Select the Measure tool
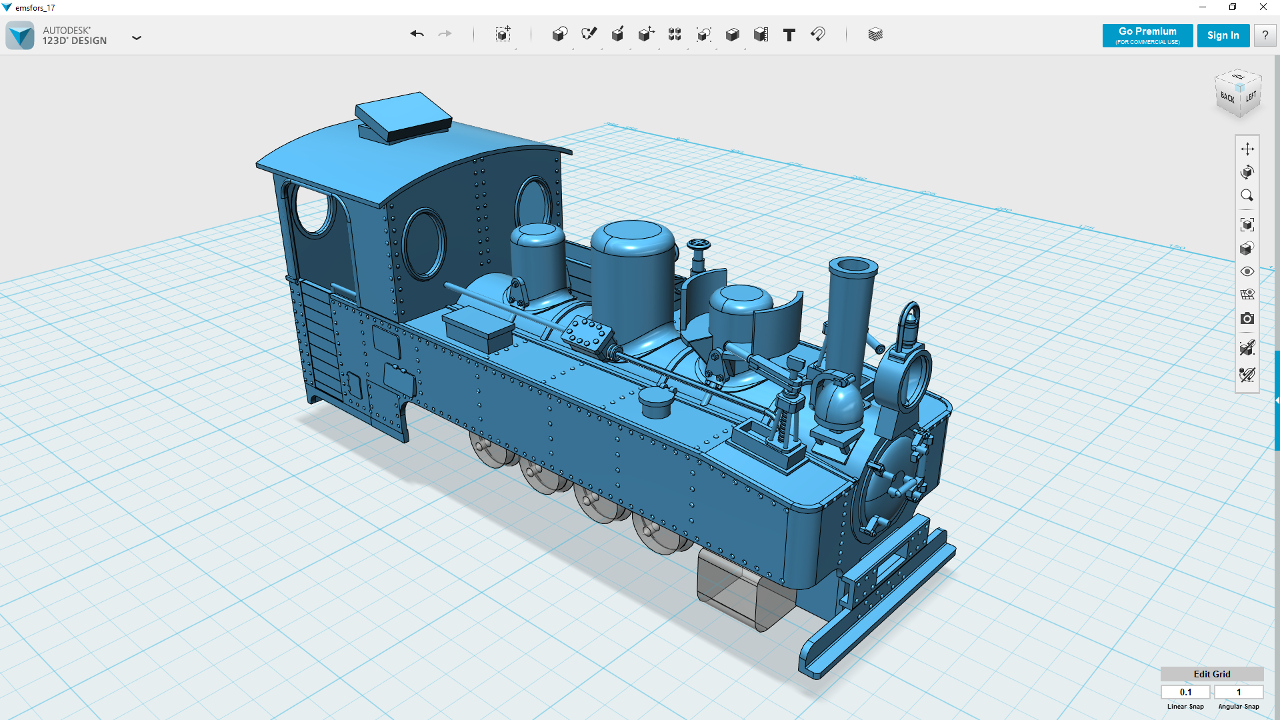 pos(761,34)
